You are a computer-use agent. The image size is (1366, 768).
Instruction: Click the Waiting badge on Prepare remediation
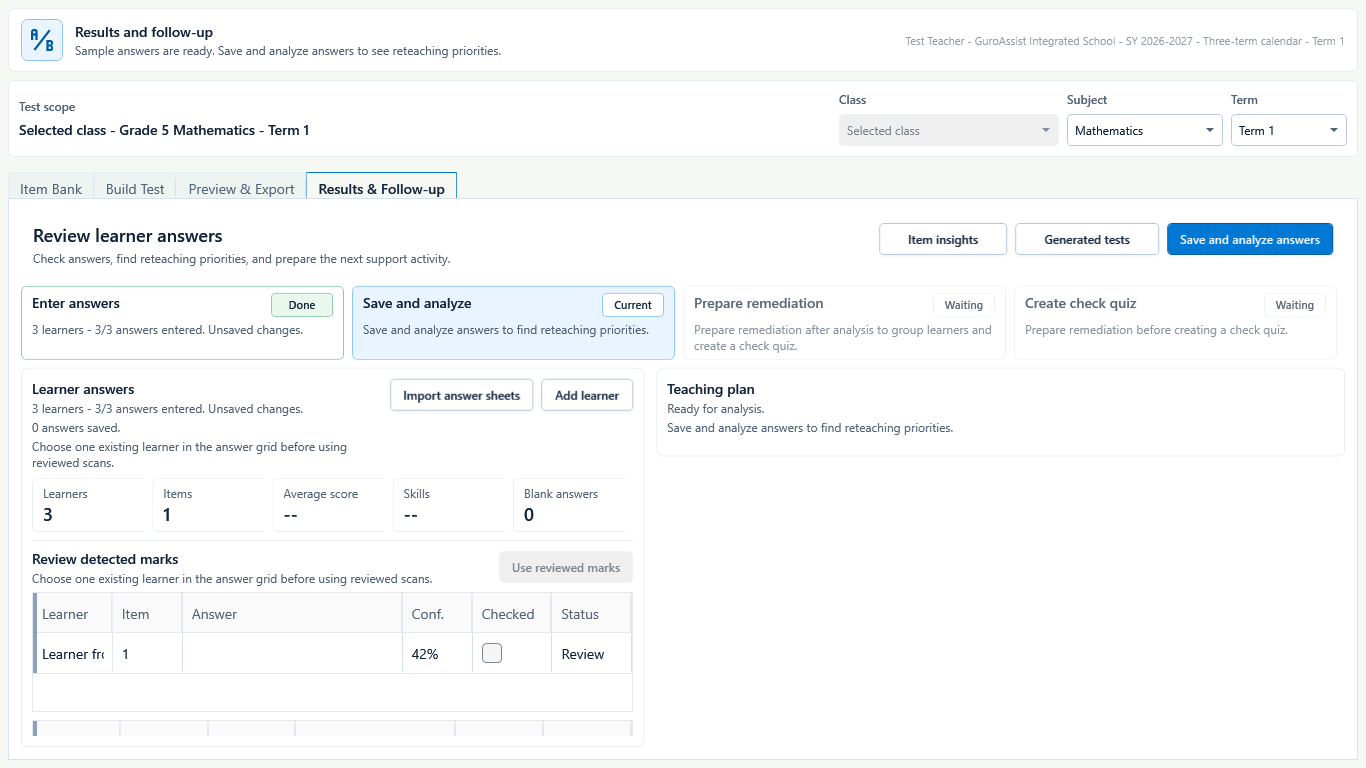point(964,305)
